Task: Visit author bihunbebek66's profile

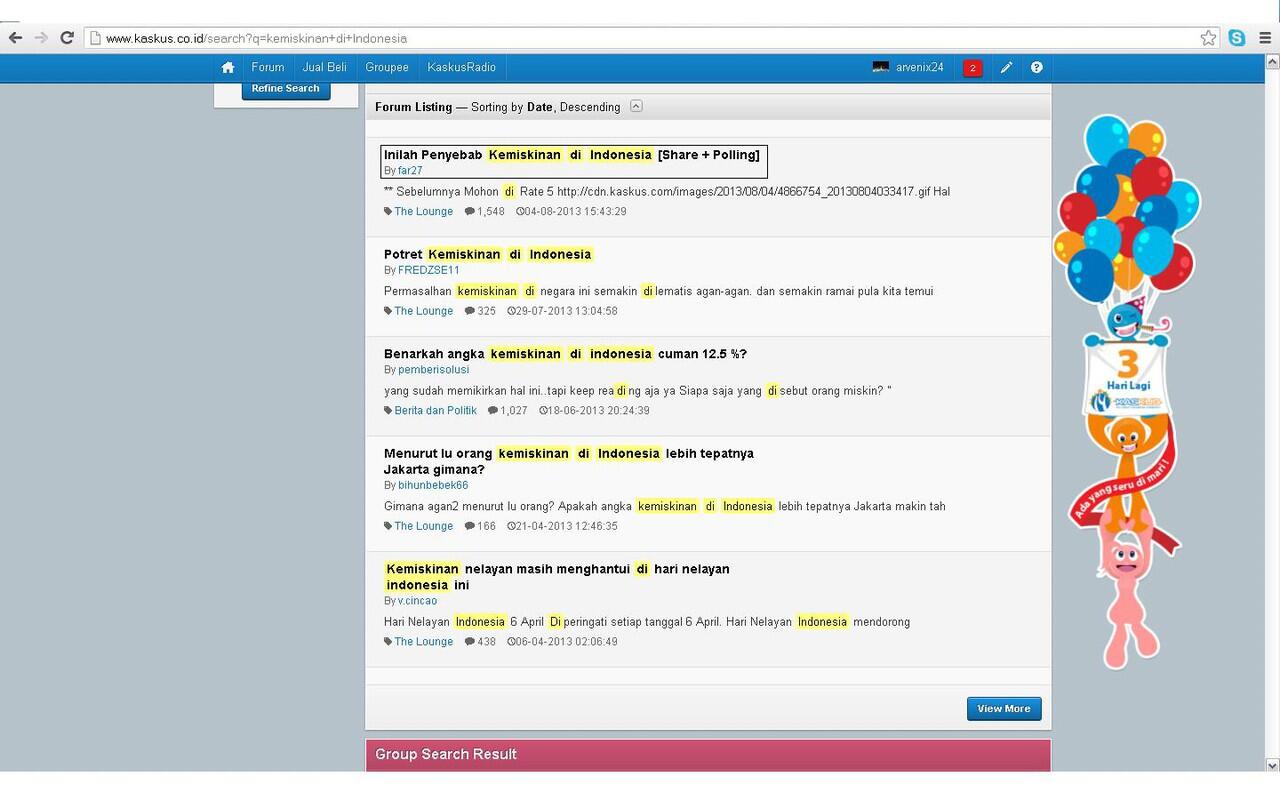Action: click(x=433, y=485)
